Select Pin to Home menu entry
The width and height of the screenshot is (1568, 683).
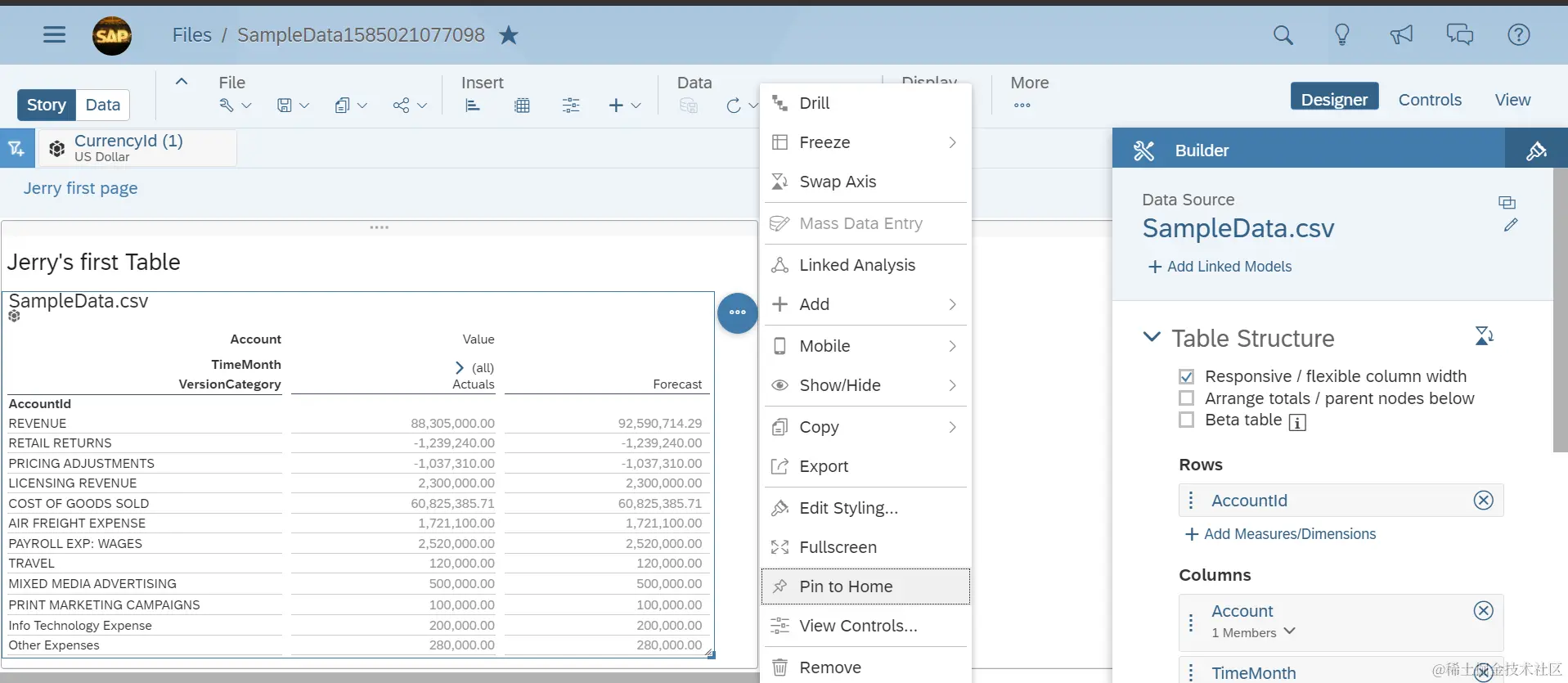pos(865,586)
